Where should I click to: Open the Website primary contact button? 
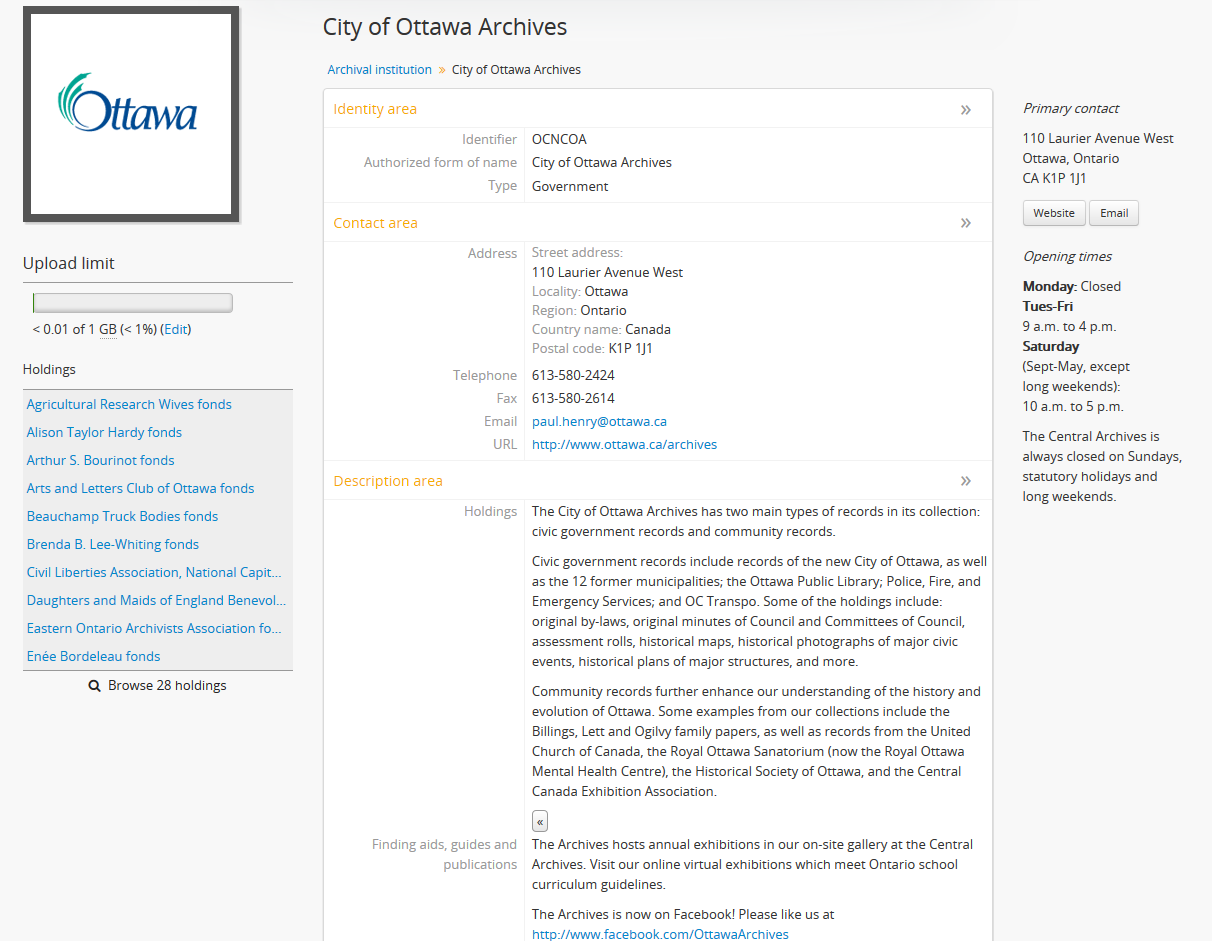[1053, 213]
